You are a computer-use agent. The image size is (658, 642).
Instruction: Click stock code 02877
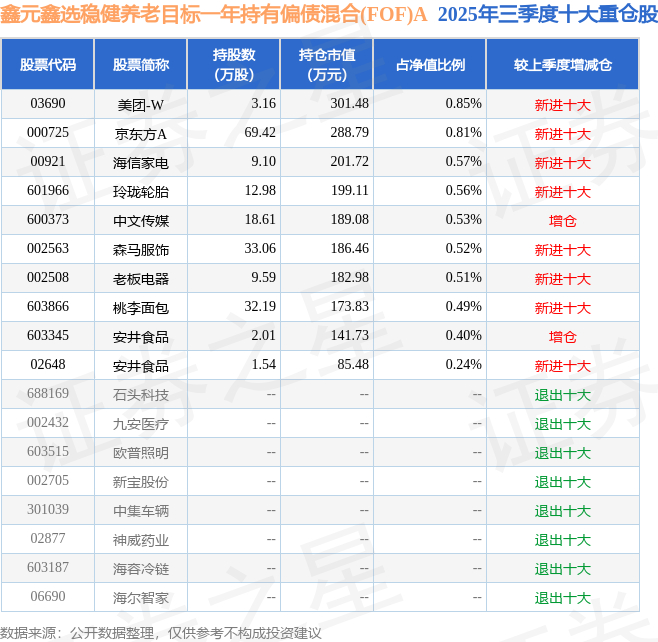48,538
